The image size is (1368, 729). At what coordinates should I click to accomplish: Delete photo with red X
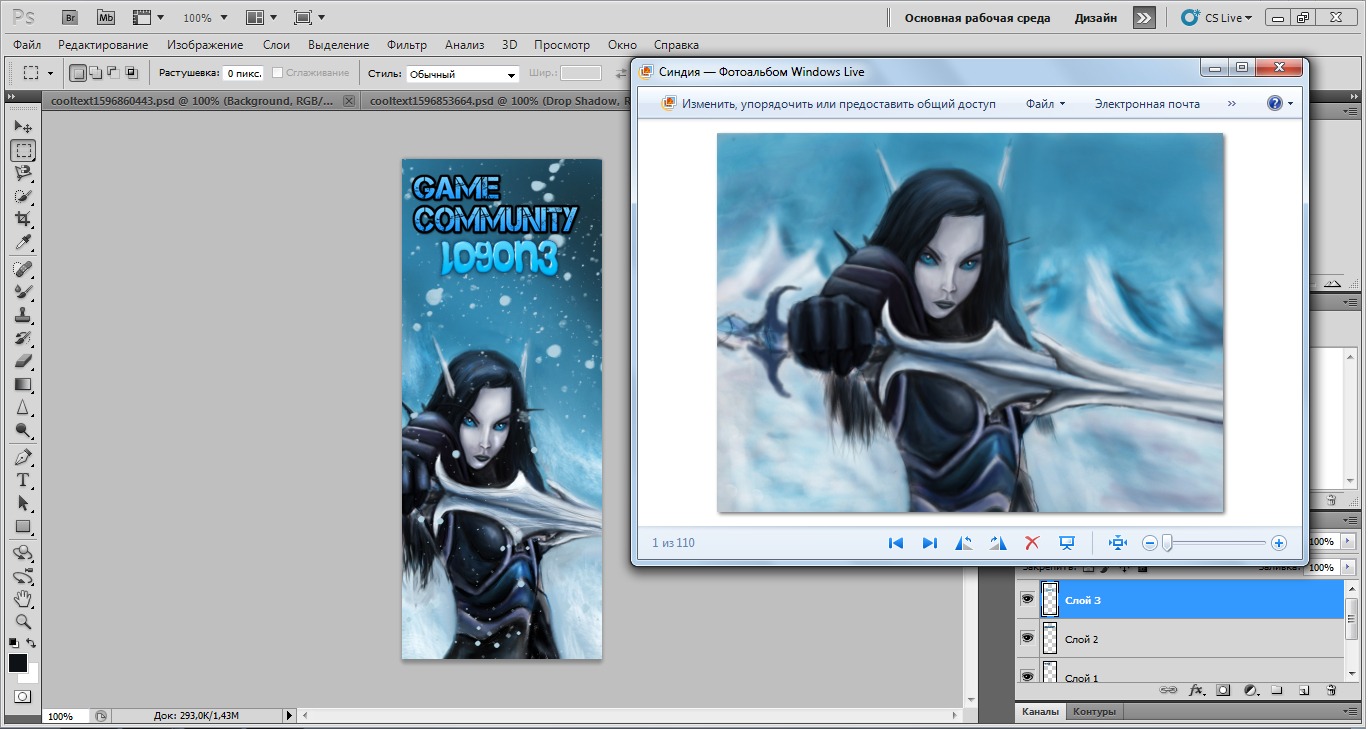point(1033,543)
